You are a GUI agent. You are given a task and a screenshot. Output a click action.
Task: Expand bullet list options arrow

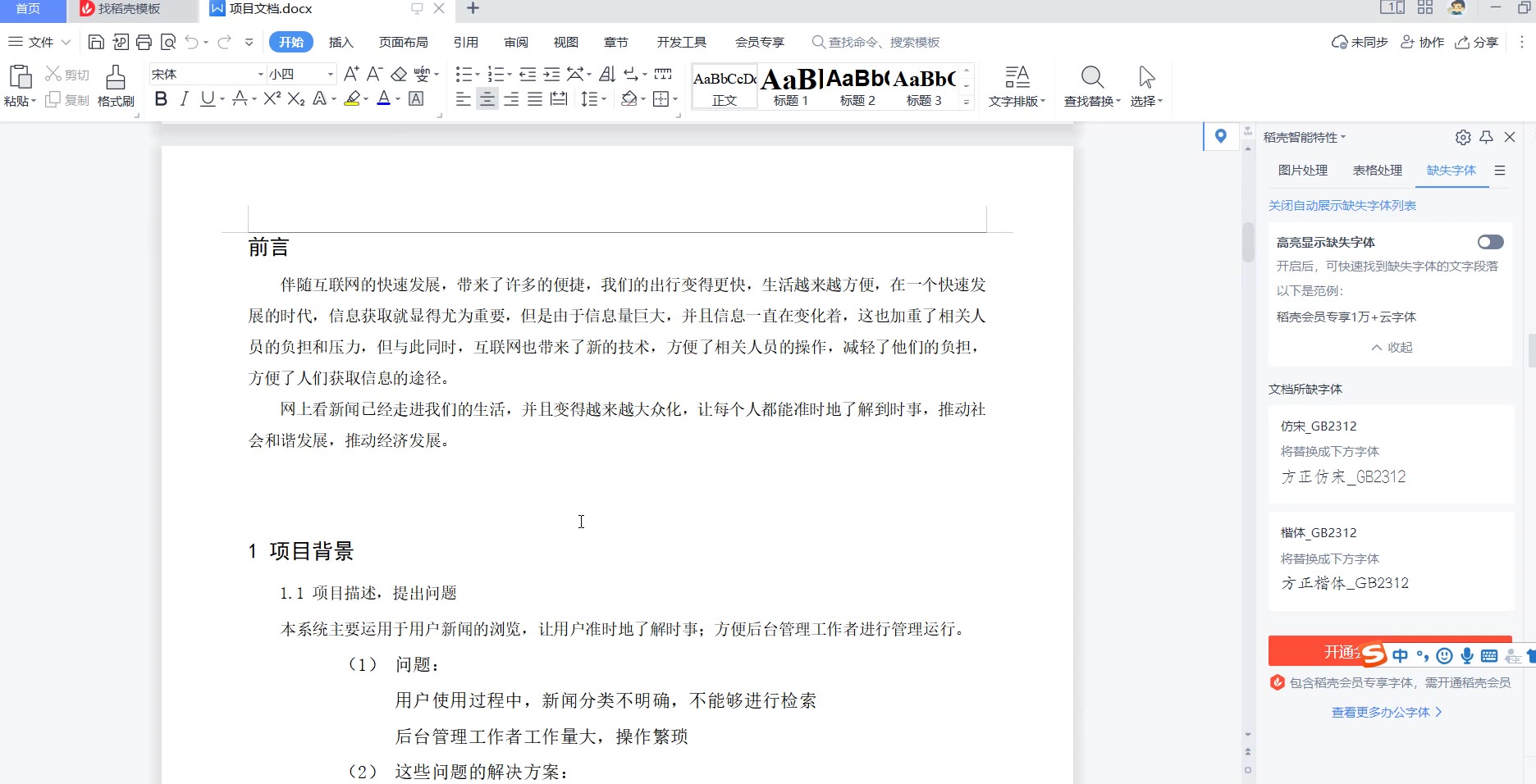(478, 75)
